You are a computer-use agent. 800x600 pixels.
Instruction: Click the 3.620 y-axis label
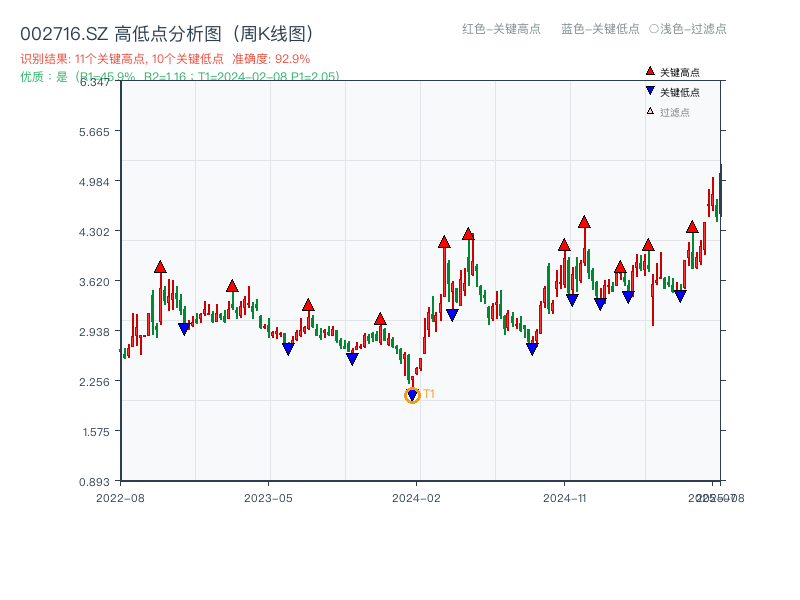point(94,282)
